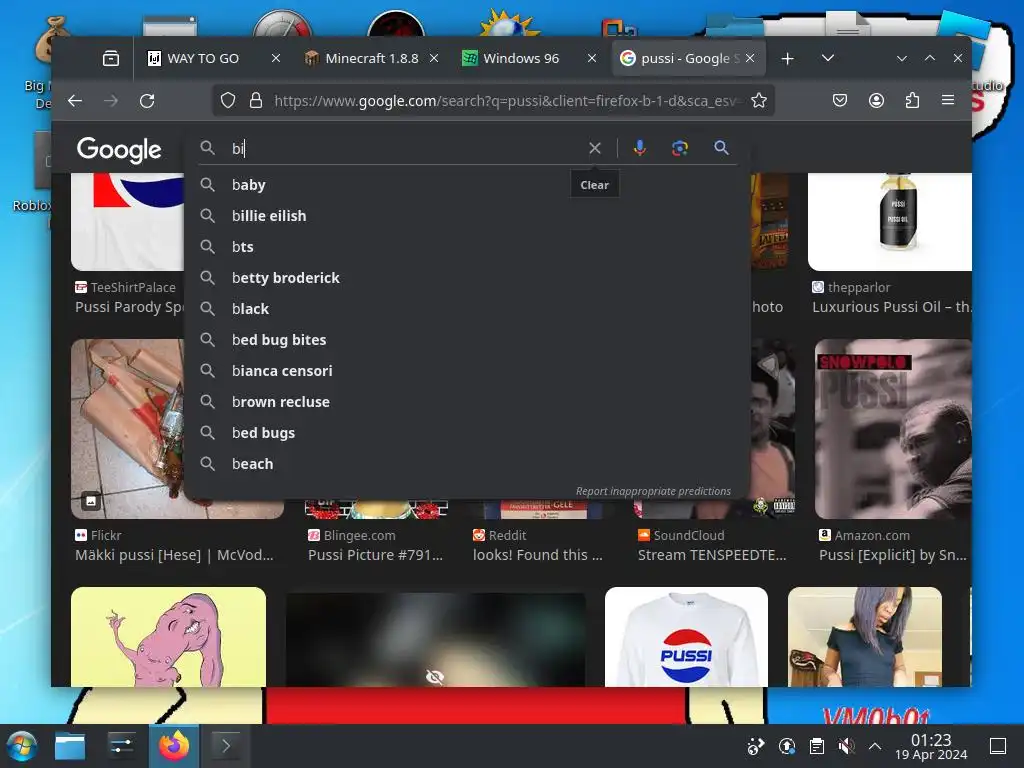Expand hidden system tray icons arrow
Screen dimensions: 1024x768
875,746
